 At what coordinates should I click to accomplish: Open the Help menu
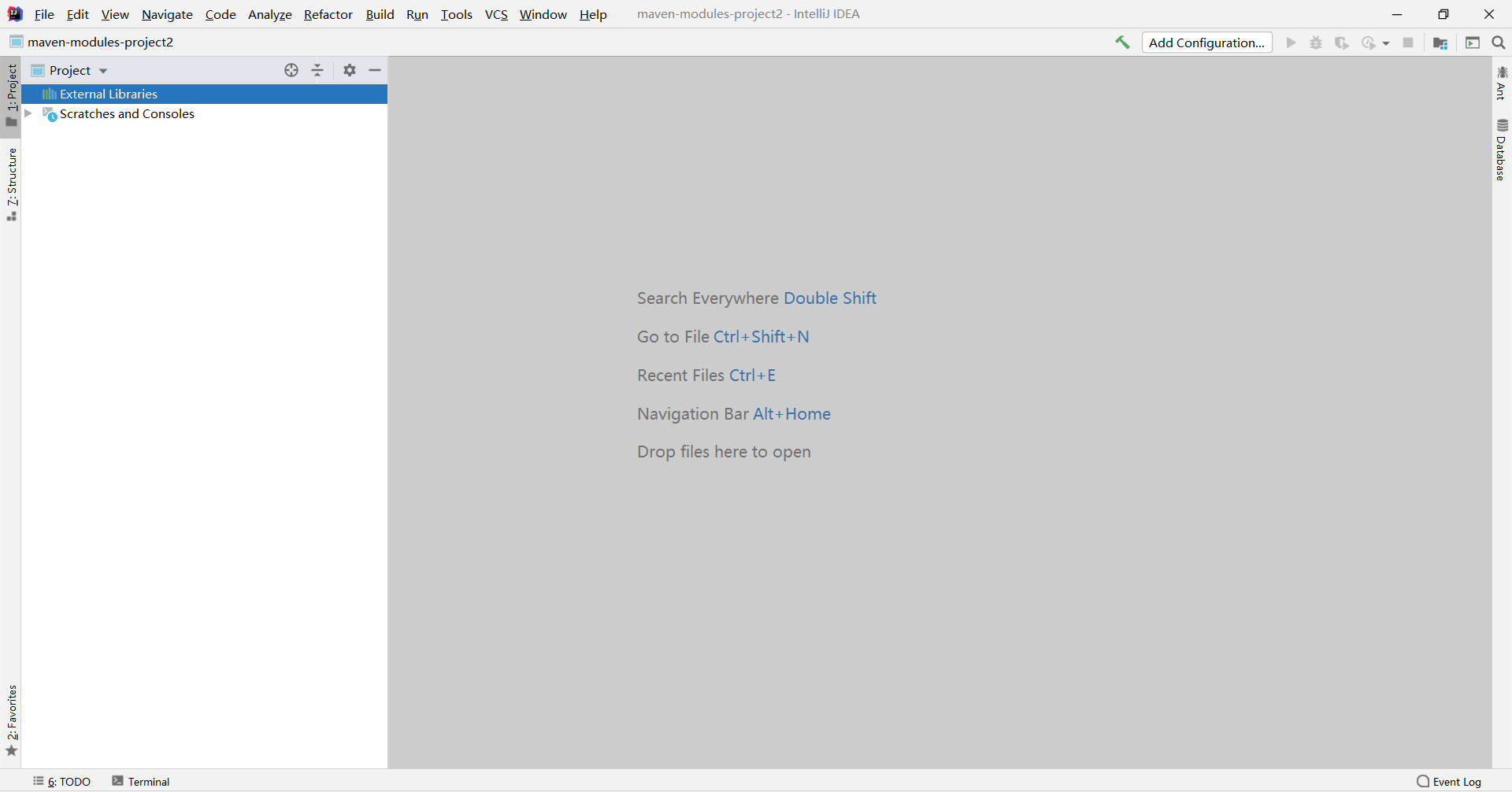[593, 14]
